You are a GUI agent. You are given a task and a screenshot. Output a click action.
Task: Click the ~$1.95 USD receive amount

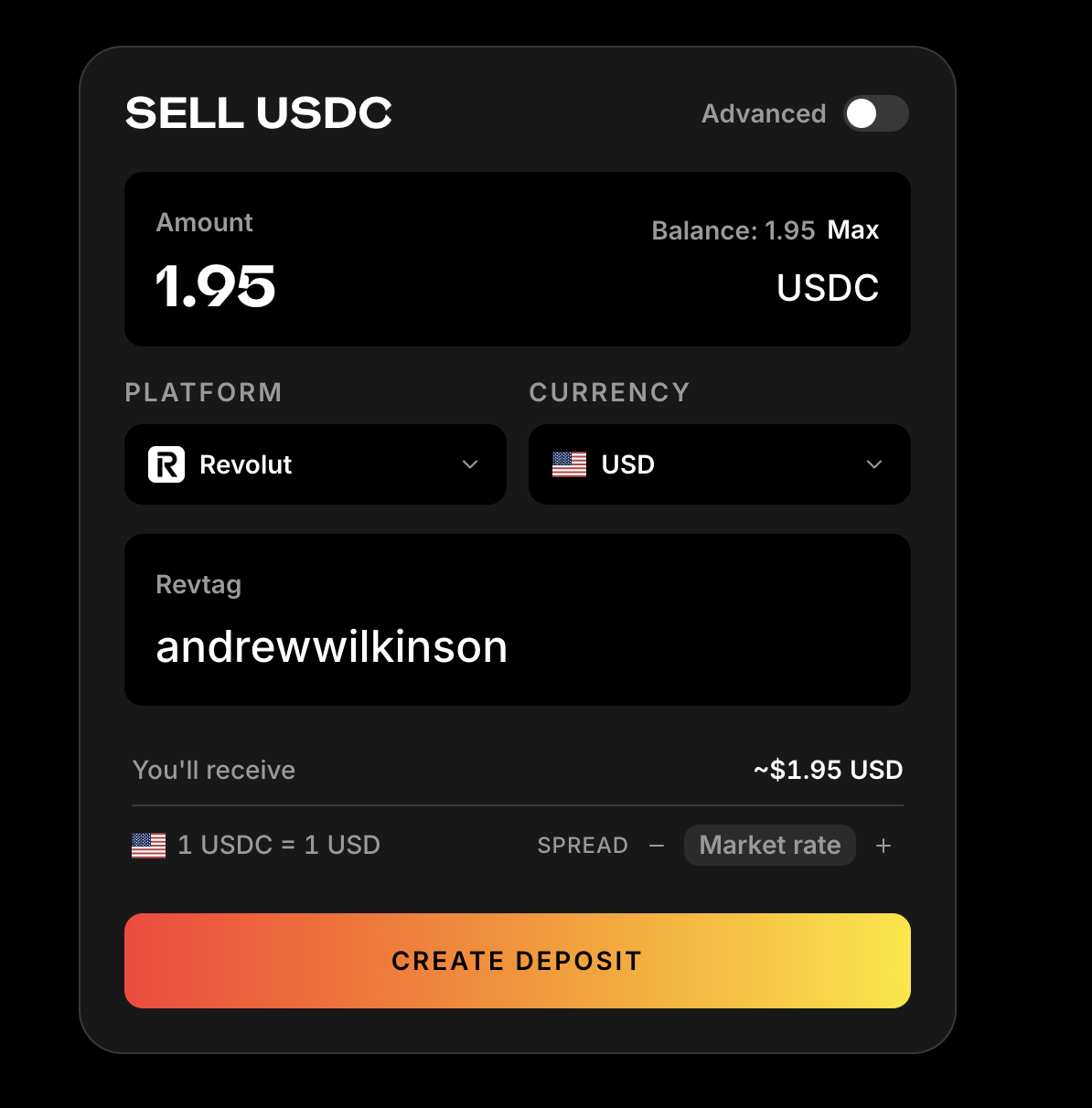click(x=829, y=770)
